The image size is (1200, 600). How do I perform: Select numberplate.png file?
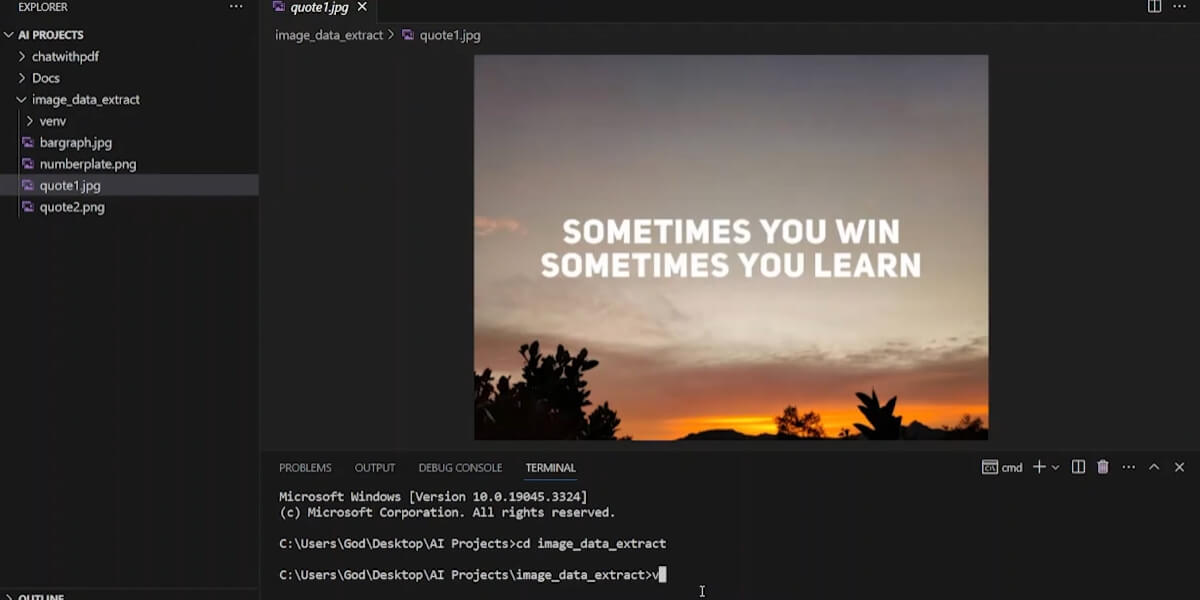coord(129,164)
